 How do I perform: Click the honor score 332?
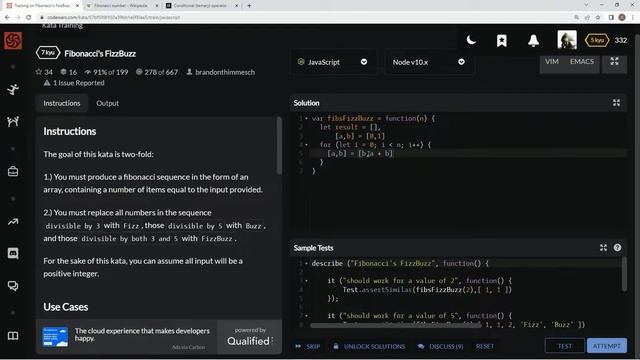point(621,40)
